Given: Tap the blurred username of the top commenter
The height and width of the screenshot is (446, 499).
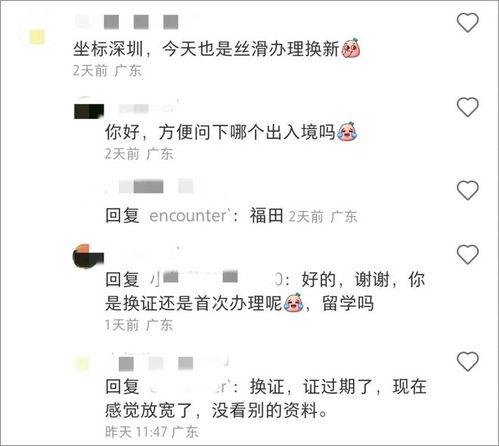Looking at the screenshot, I should point(133,22).
